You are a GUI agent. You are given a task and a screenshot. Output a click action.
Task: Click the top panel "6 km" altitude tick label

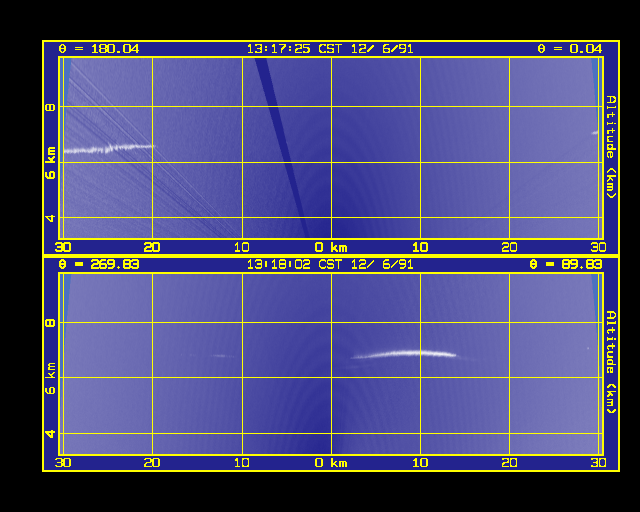pos(50,163)
